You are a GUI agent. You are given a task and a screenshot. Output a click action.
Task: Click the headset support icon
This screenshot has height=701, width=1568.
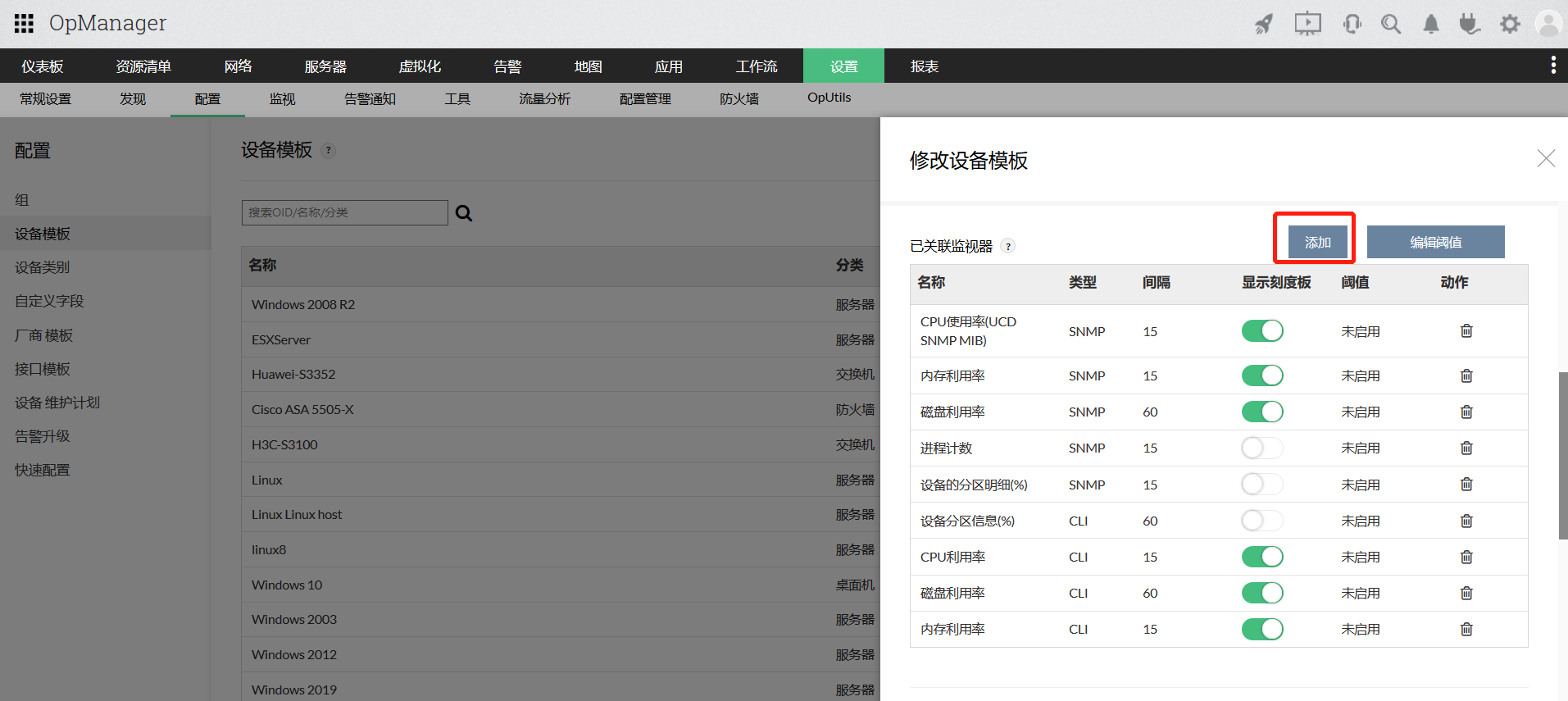1352,24
